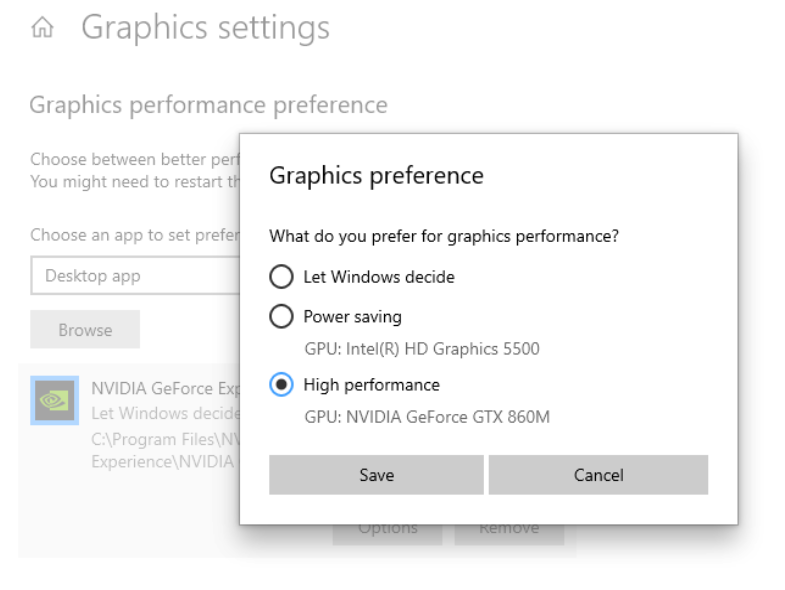
Task: Open the Desktop app dropdown
Action: pos(135,276)
